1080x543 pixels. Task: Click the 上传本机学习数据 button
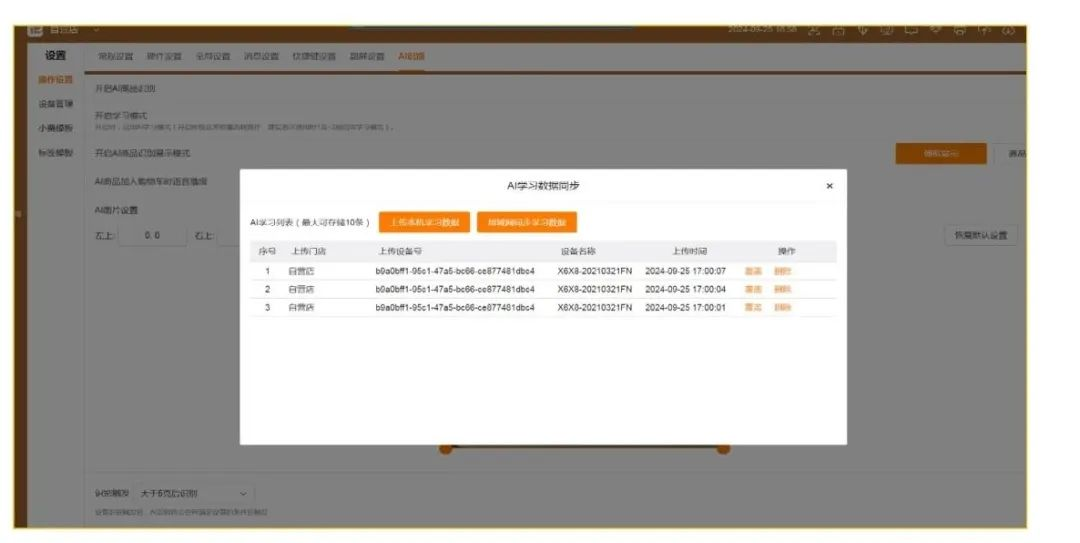click(425, 222)
